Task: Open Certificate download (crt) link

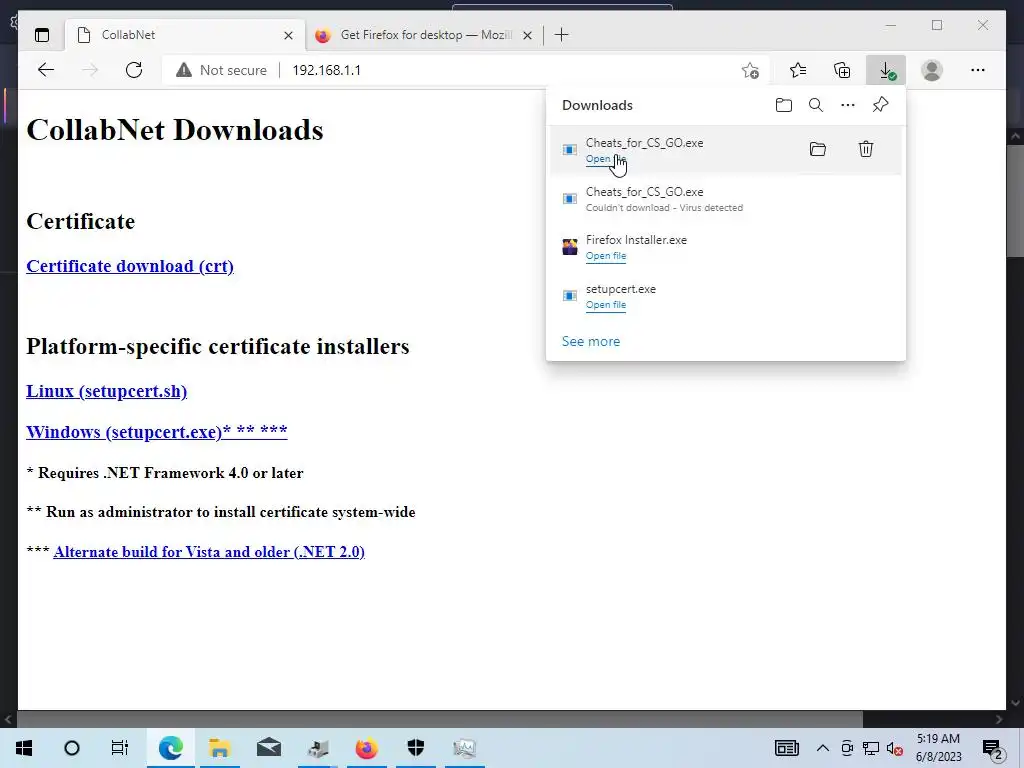Action: tap(130, 266)
